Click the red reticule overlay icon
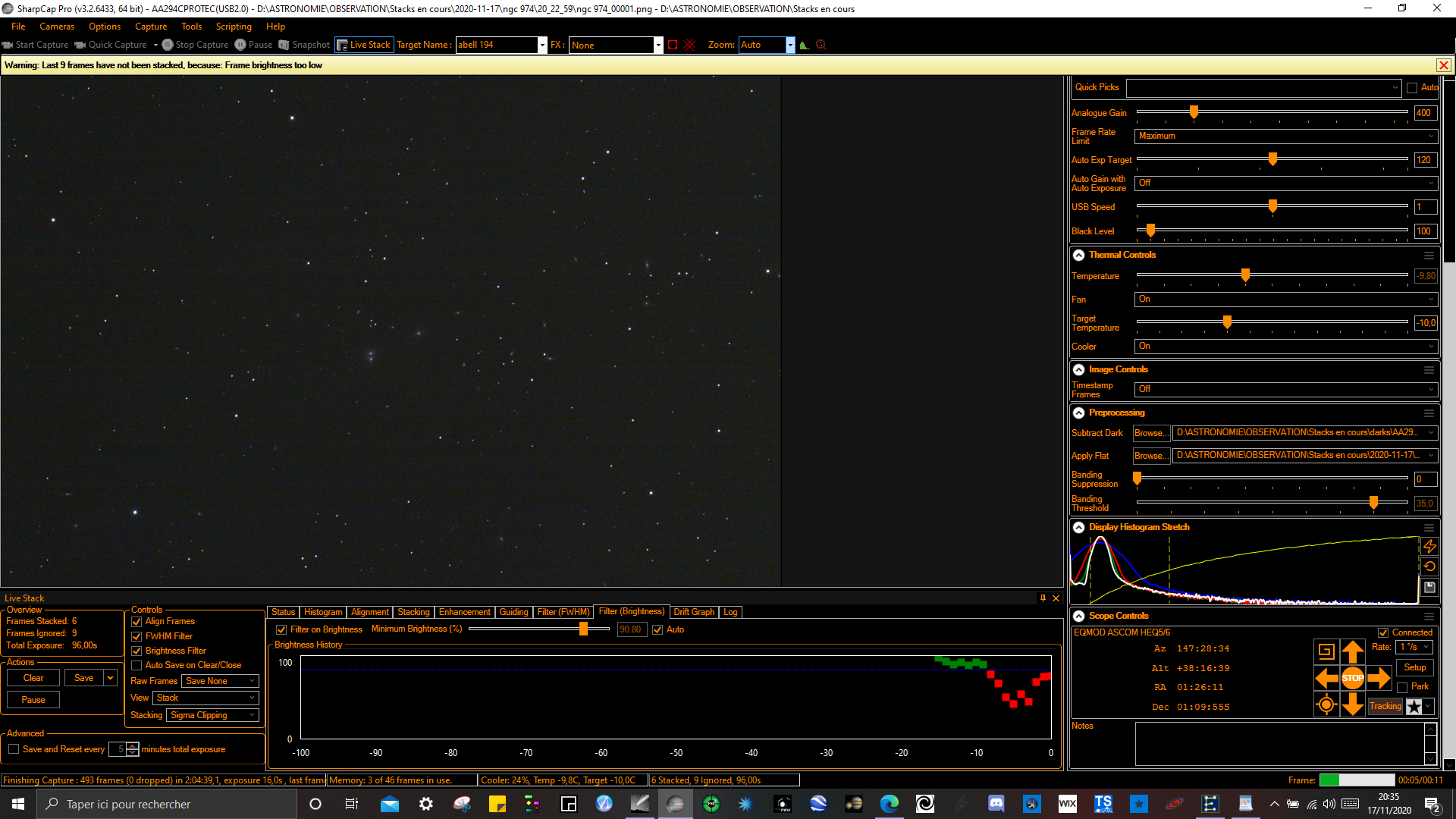The image size is (1456, 819). tap(689, 45)
